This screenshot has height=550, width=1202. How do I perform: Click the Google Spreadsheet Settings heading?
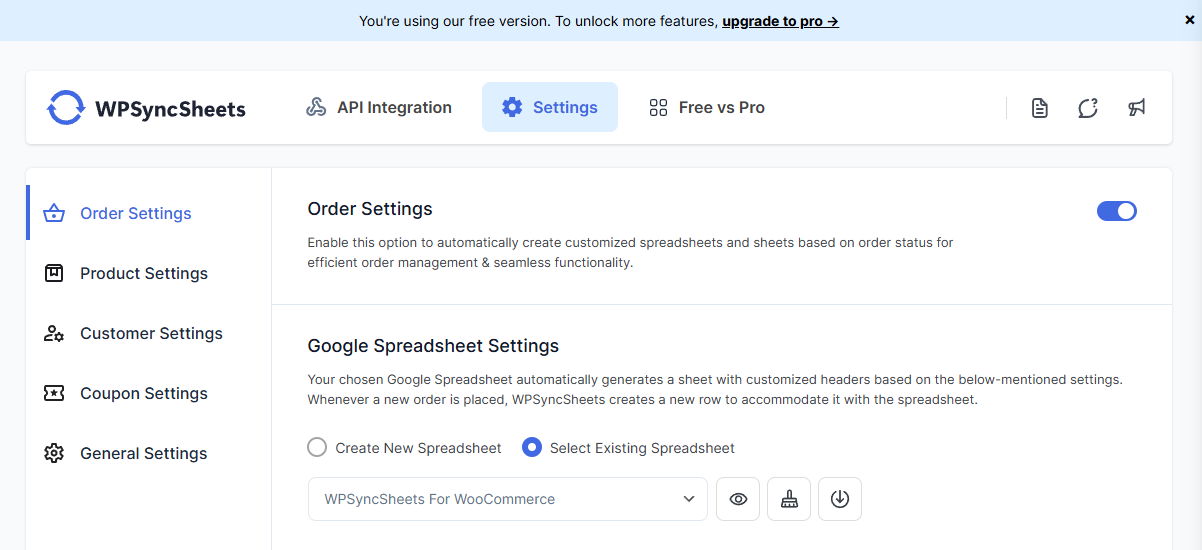coord(433,346)
